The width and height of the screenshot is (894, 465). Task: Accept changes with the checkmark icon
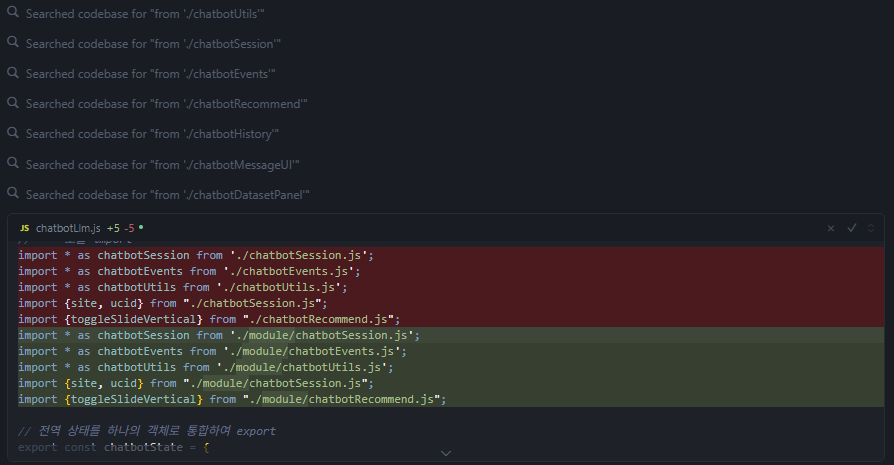point(852,228)
